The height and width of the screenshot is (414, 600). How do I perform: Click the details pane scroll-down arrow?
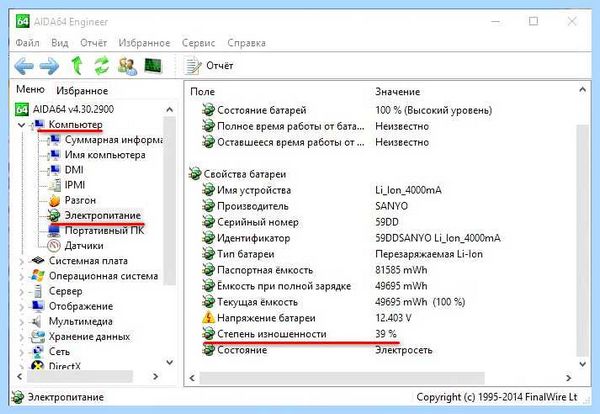[x=582, y=364]
